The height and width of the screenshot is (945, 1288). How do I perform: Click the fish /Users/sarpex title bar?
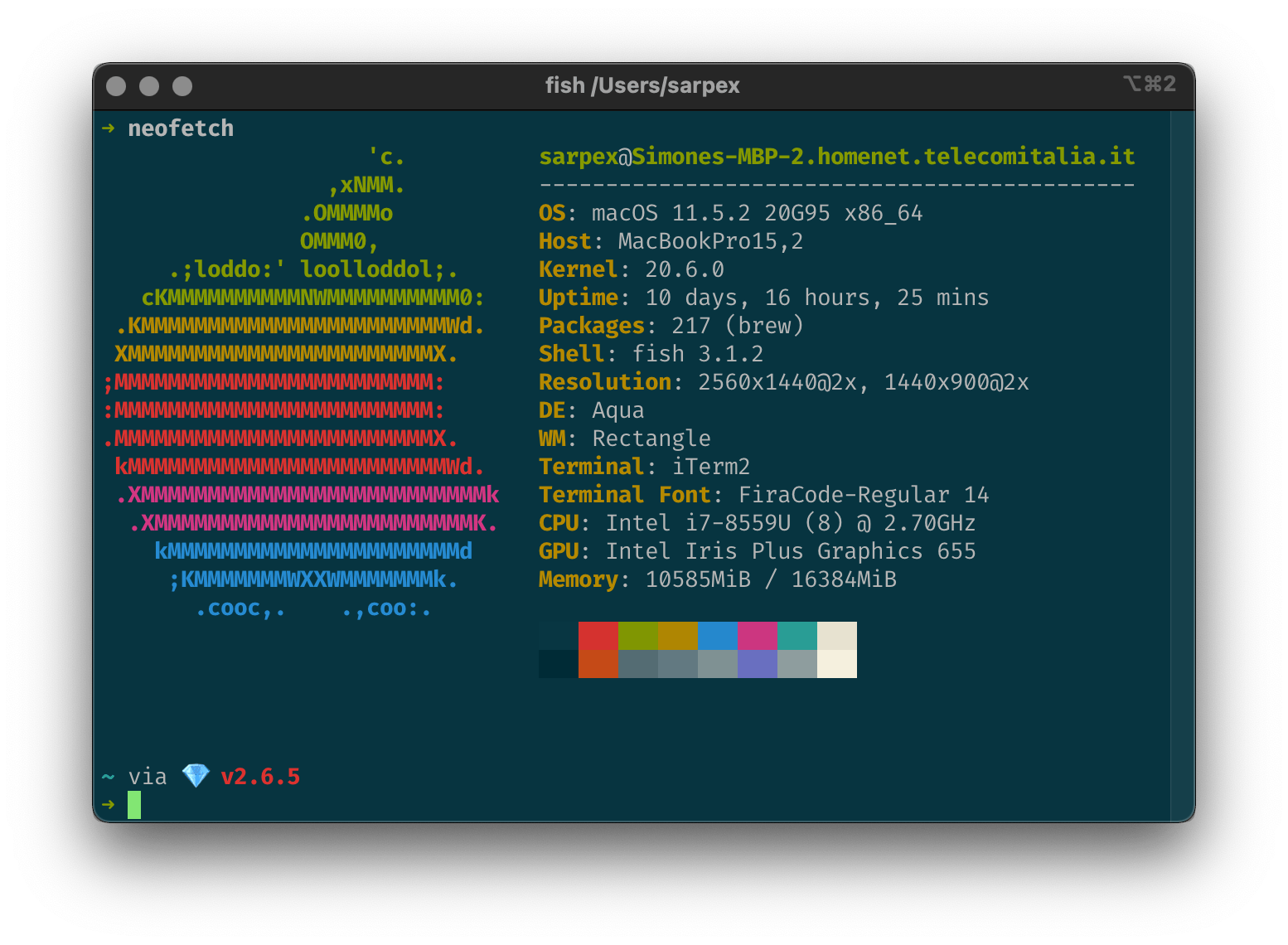pyautogui.click(x=642, y=85)
